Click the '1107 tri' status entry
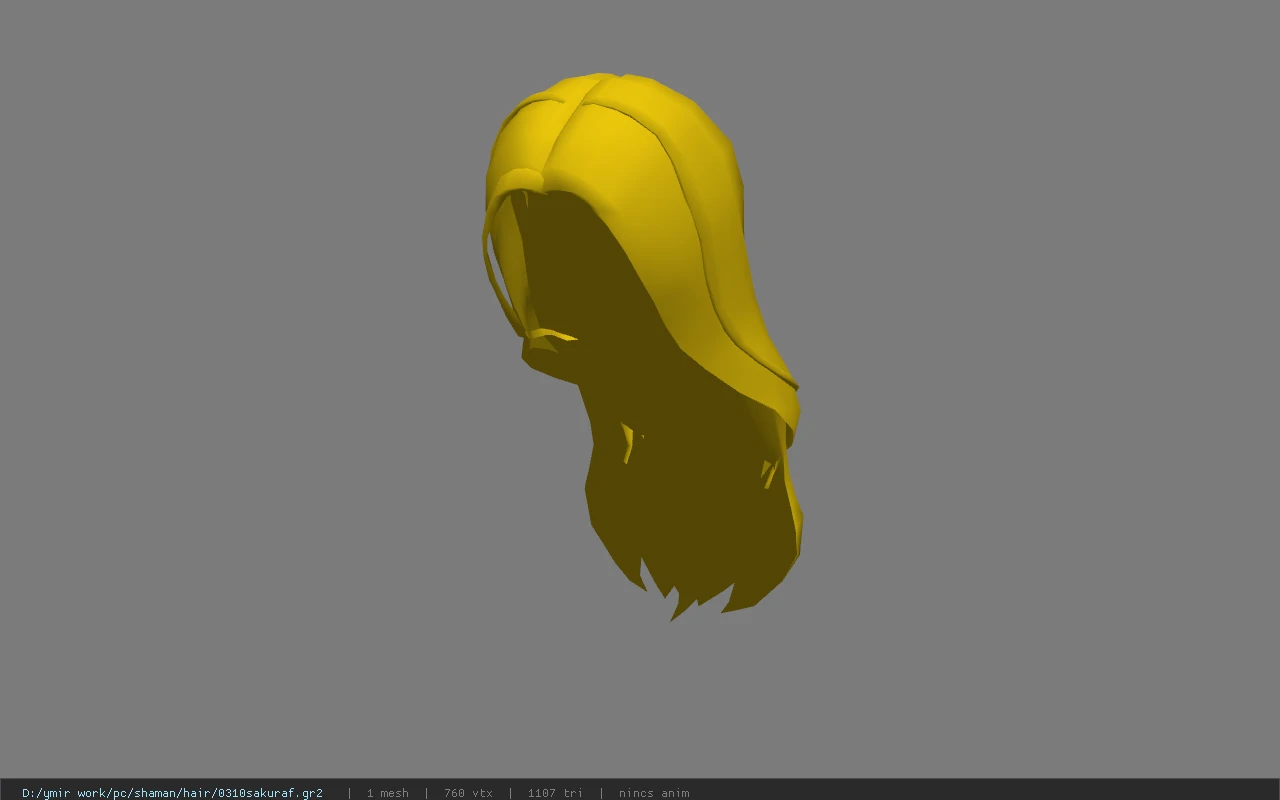The image size is (1280, 800). pyautogui.click(x=555, y=793)
